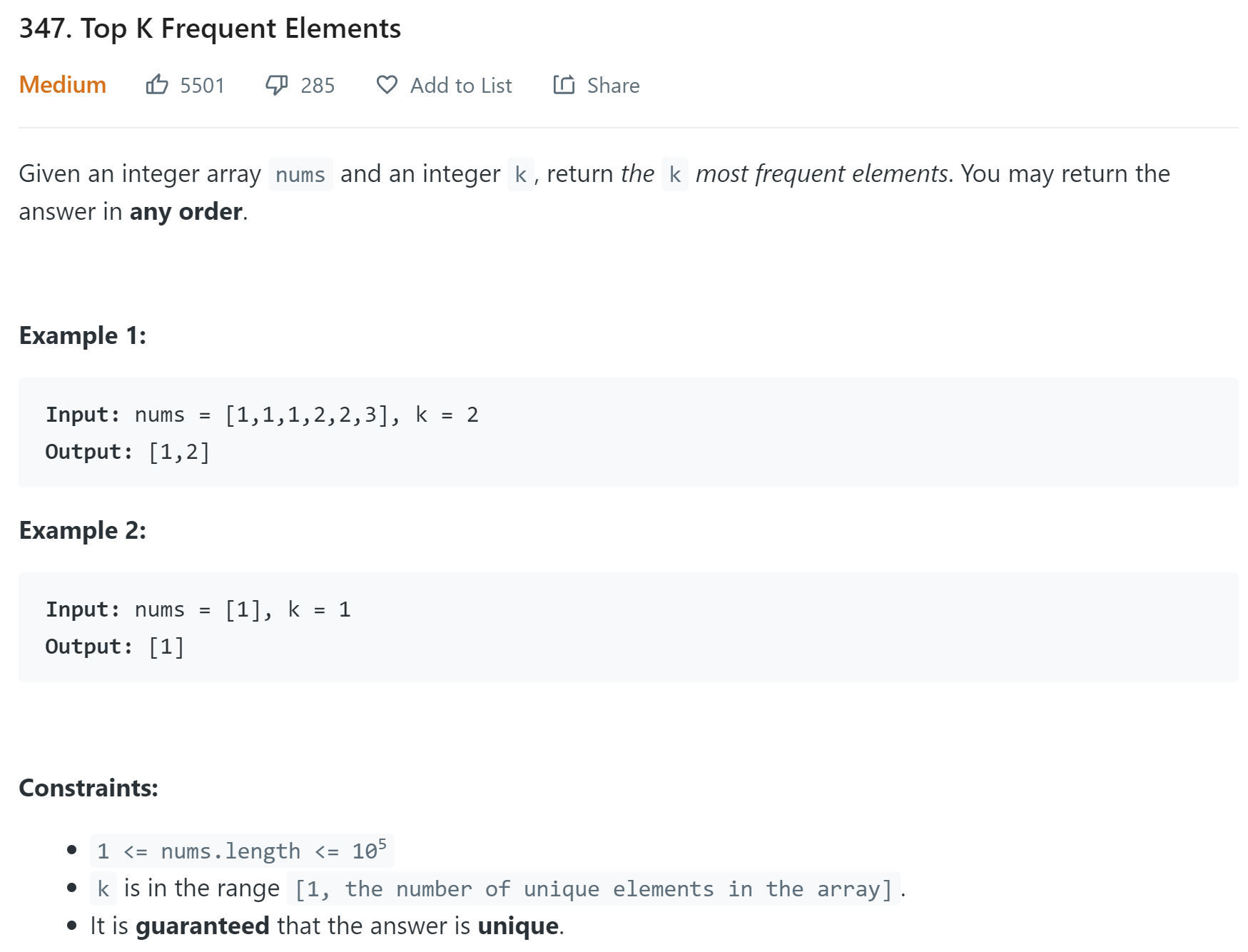The height and width of the screenshot is (952, 1248).
Task: Click the nums.length constraint code
Action: [242, 851]
